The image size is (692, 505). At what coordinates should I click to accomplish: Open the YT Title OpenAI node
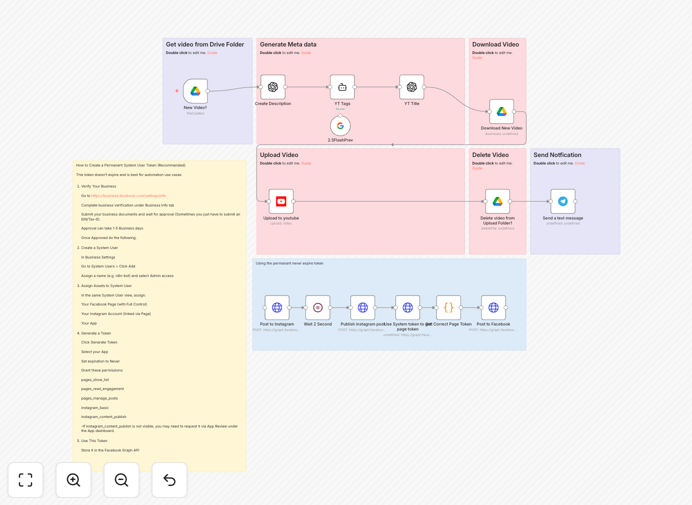point(412,87)
